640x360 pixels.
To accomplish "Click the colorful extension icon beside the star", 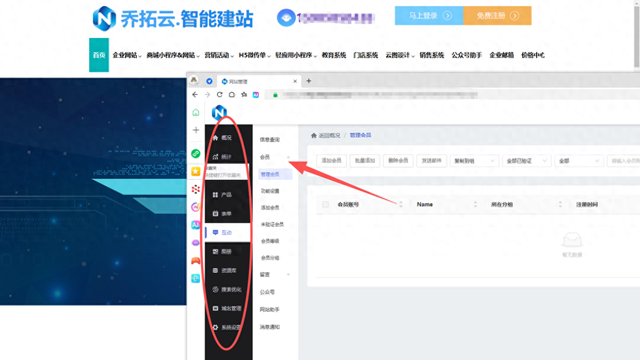I will point(256,95).
